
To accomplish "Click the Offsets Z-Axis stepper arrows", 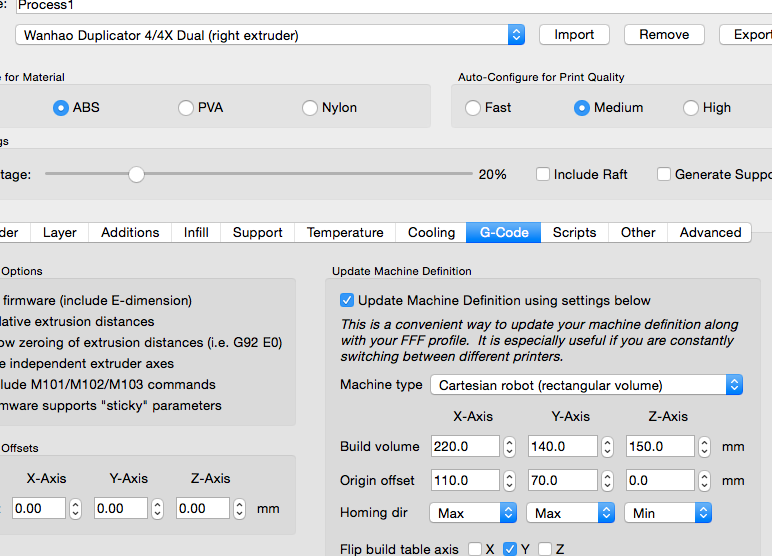I will pos(239,509).
